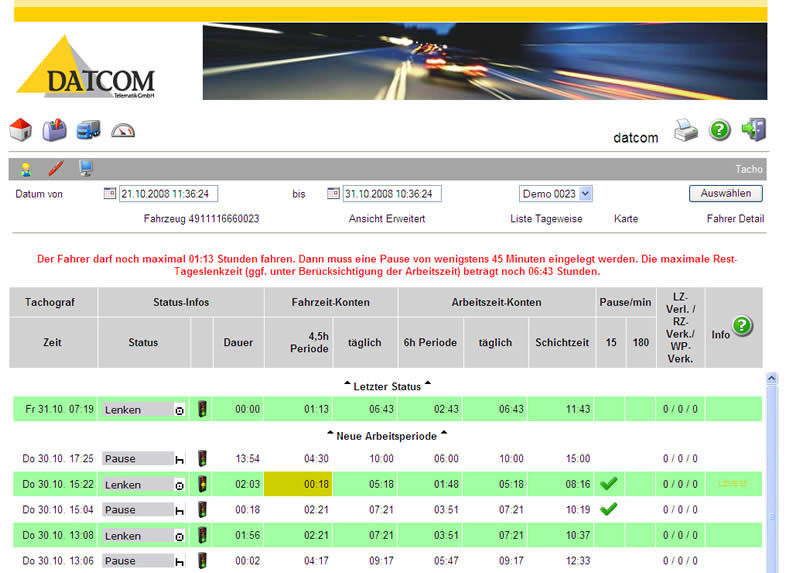The height and width of the screenshot is (573, 800).
Task: Open the Karte map view
Action: [x=626, y=218]
